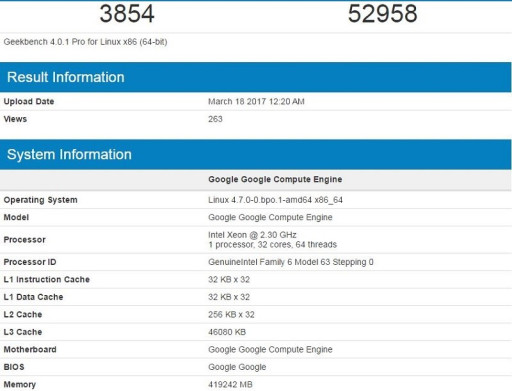Click the multi-core score 52958
This screenshot has width=512, height=391.
pos(382,14)
